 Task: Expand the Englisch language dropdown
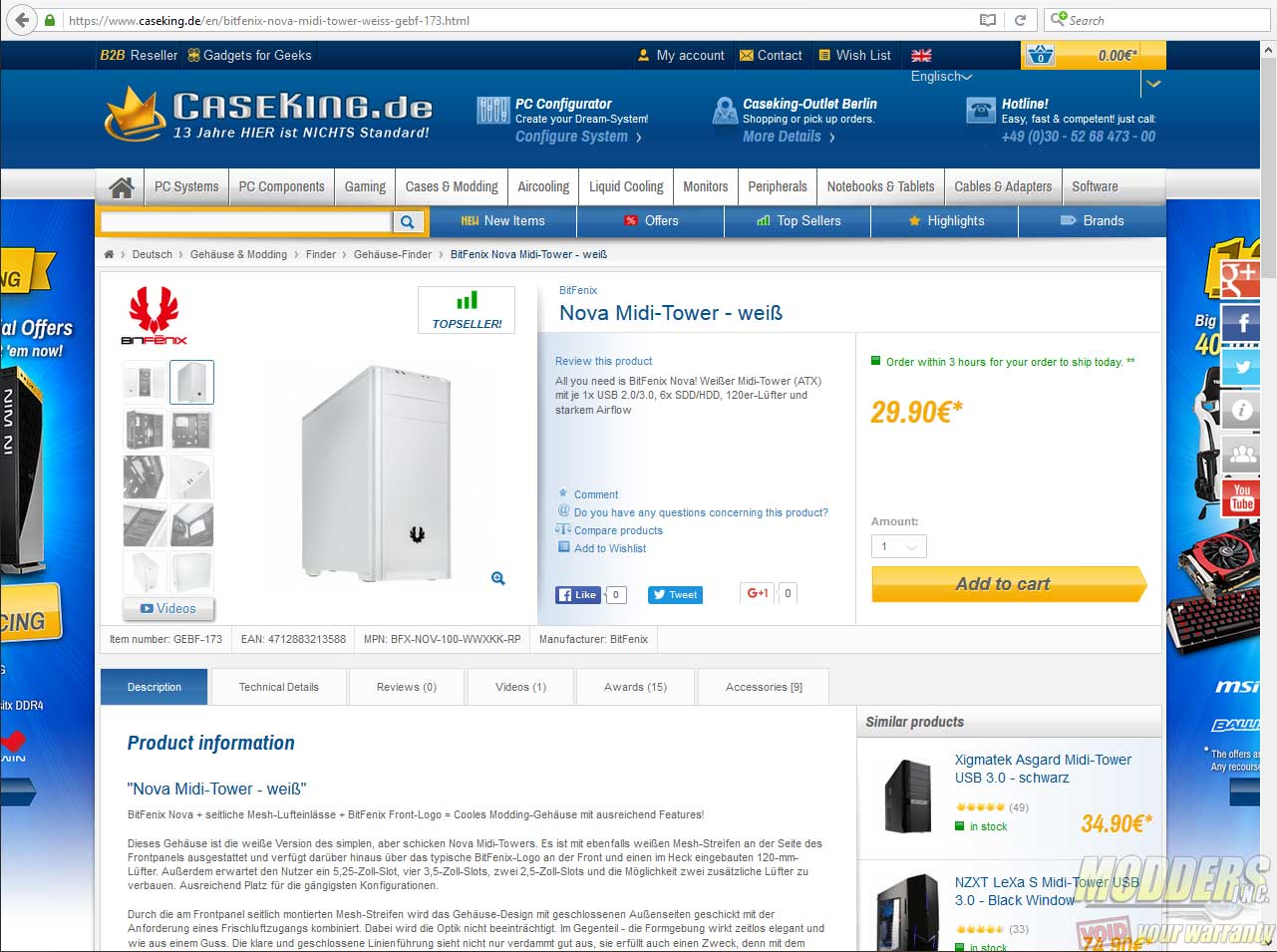point(941,77)
